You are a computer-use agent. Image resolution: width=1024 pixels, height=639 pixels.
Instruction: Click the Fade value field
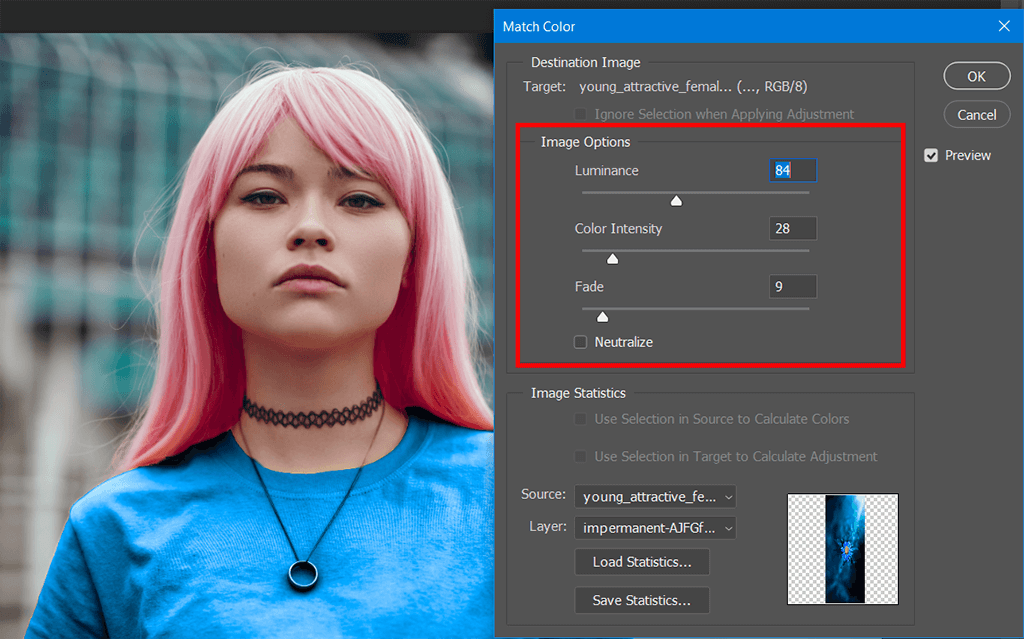coord(793,287)
